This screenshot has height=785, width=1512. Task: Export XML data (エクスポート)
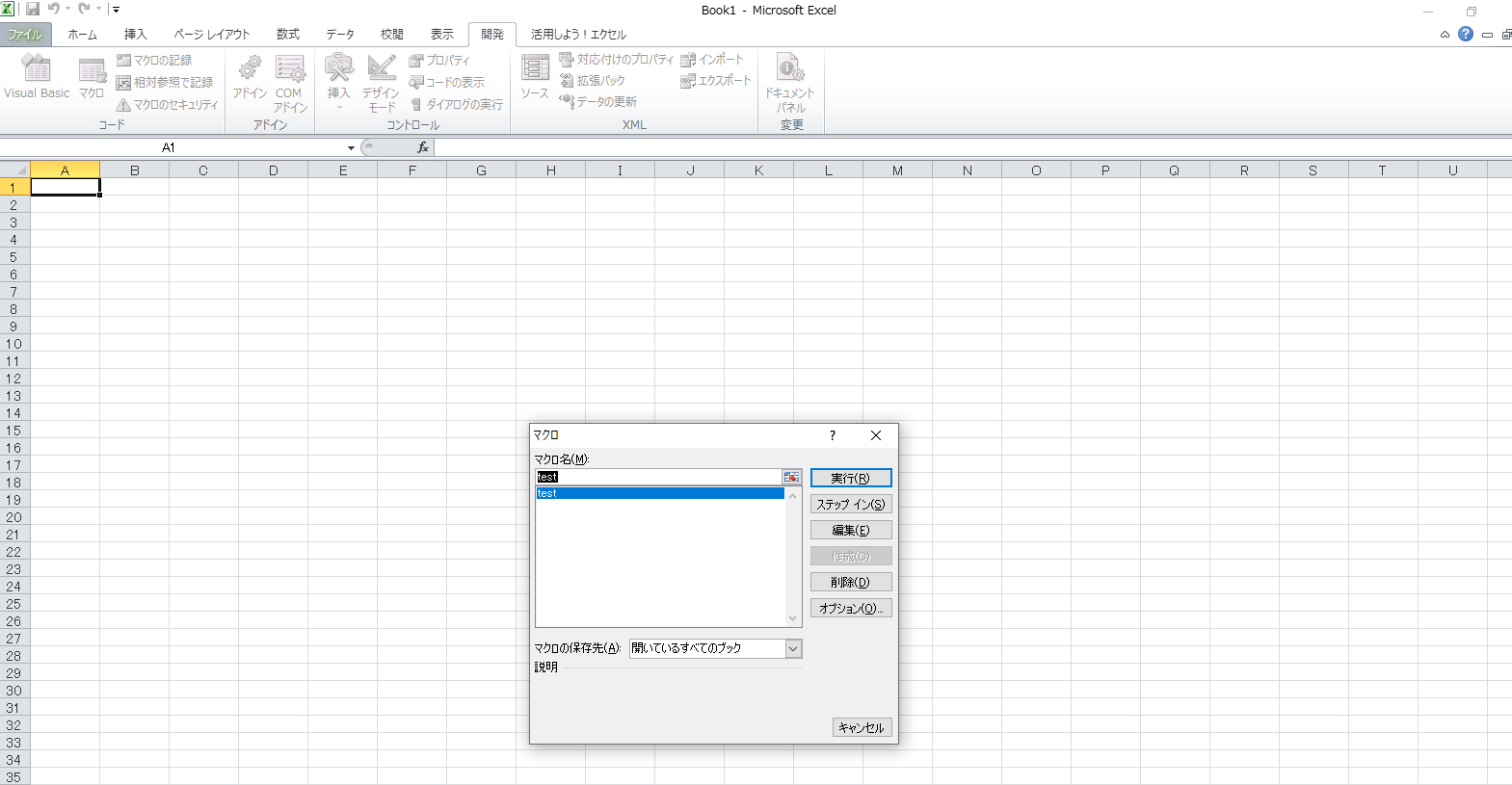pyautogui.click(x=716, y=80)
